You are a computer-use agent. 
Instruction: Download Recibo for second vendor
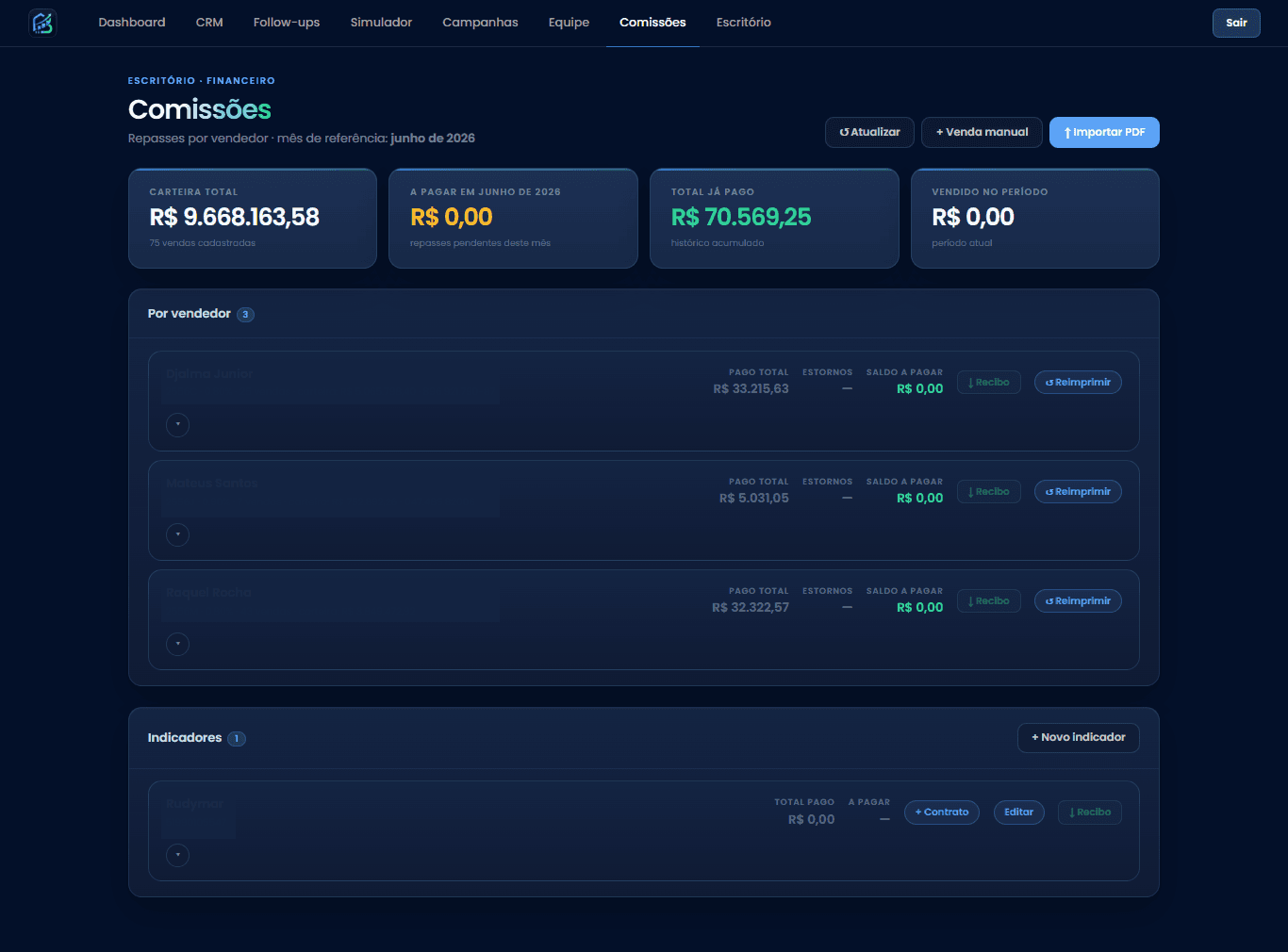click(x=988, y=492)
